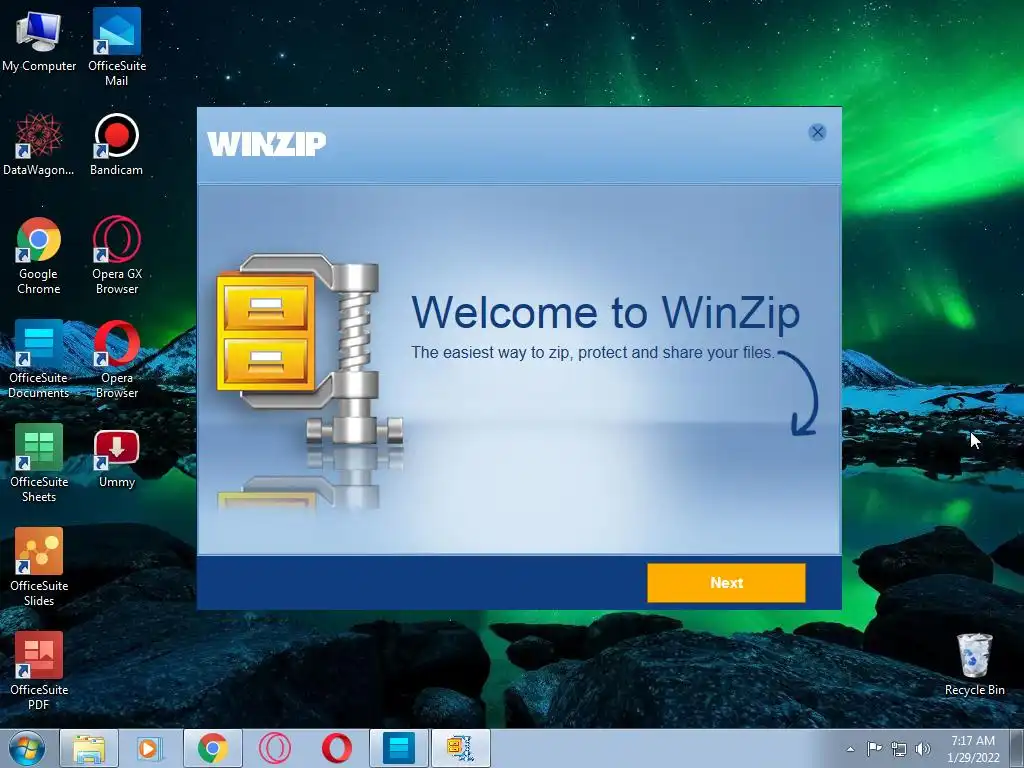Select the Bandicam desktop shortcut
Viewport: 1024px width, 768px height.
[x=116, y=144]
